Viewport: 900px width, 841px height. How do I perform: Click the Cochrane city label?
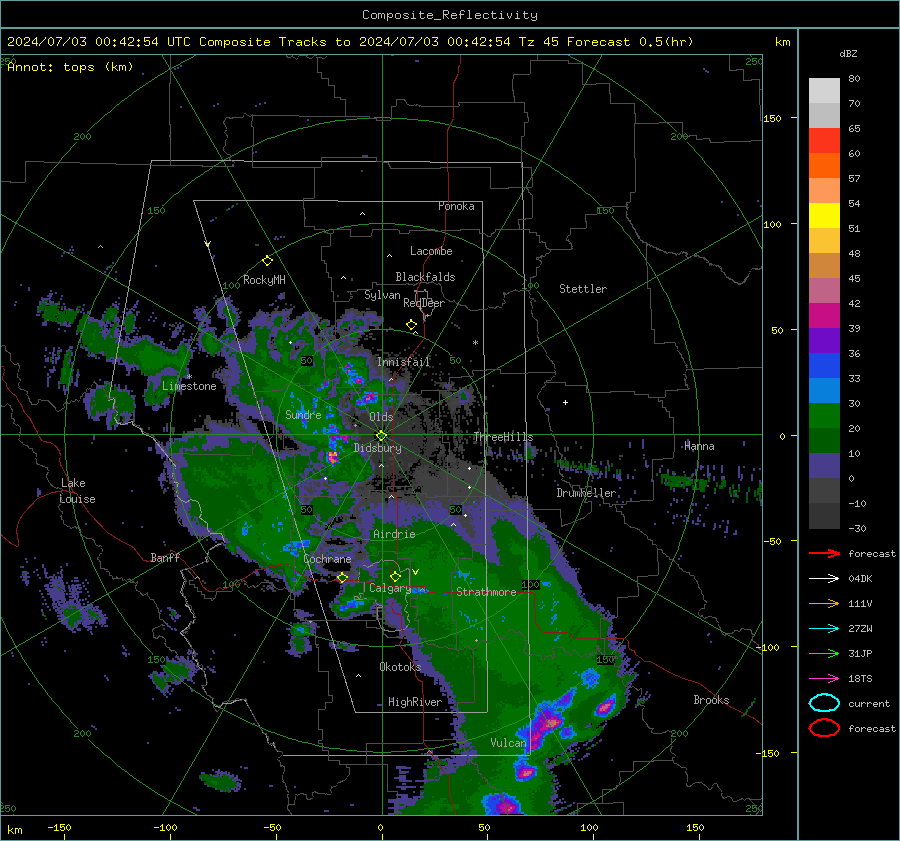click(x=327, y=559)
